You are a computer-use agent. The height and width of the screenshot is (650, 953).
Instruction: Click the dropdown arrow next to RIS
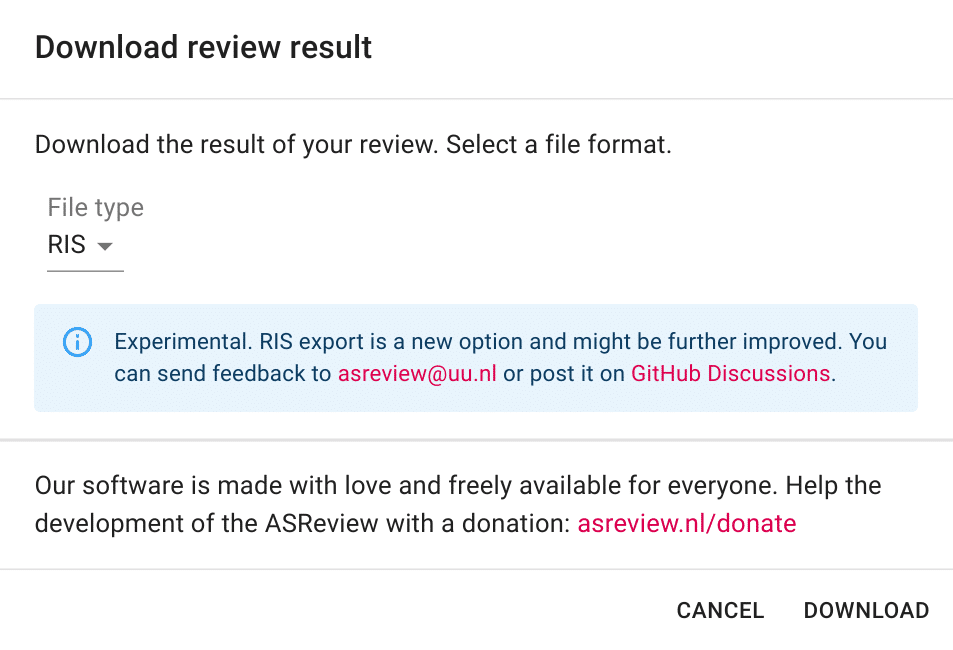pyautogui.click(x=106, y=245)
